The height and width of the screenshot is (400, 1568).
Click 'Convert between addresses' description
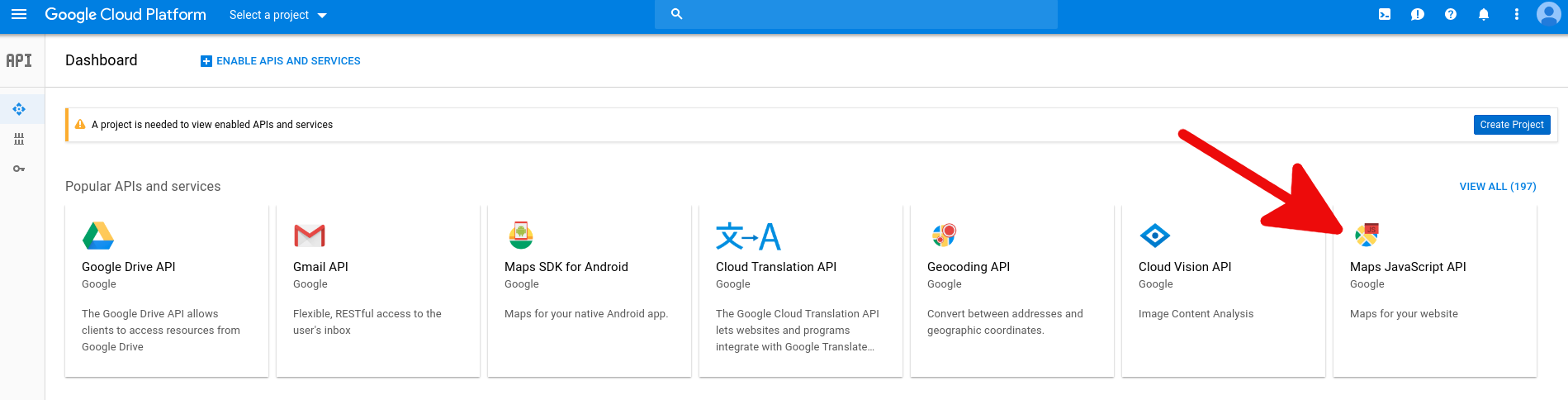[x=1005, y=322]
